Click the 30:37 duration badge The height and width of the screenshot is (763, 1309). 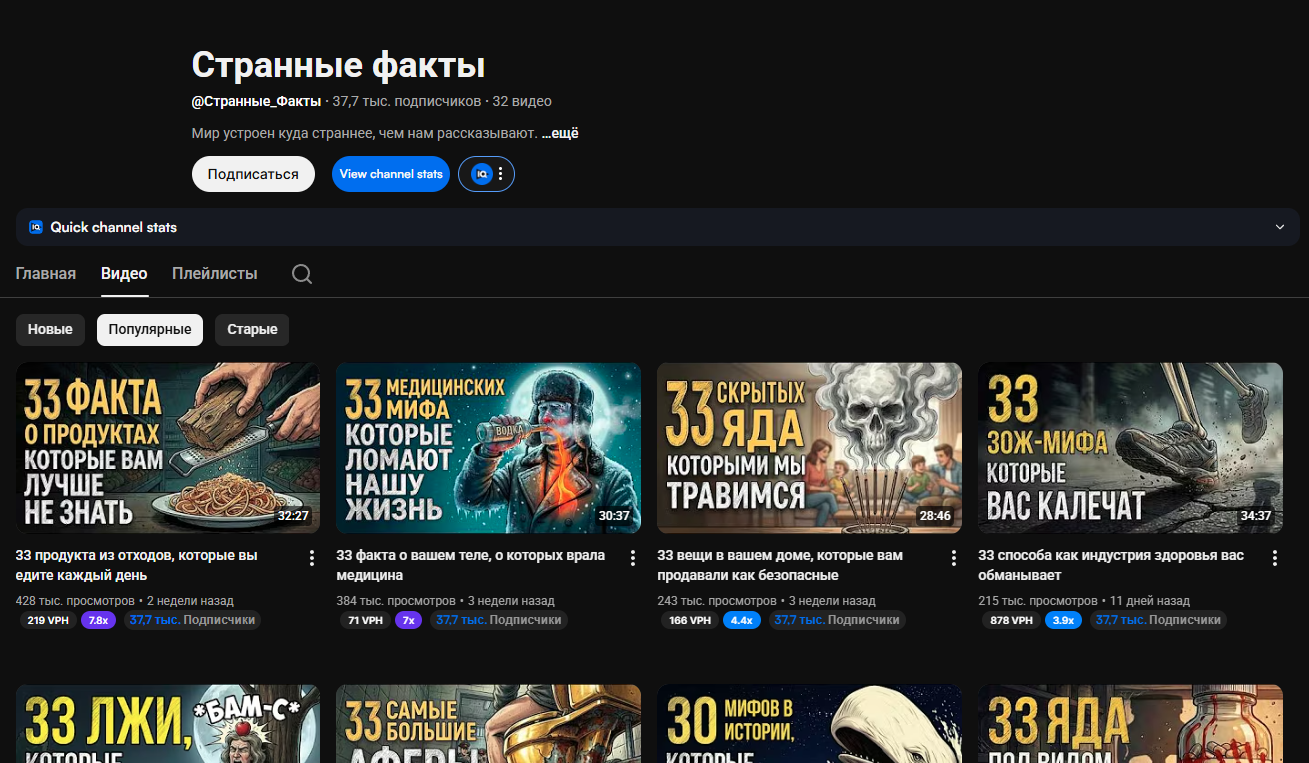coord(615,516)
